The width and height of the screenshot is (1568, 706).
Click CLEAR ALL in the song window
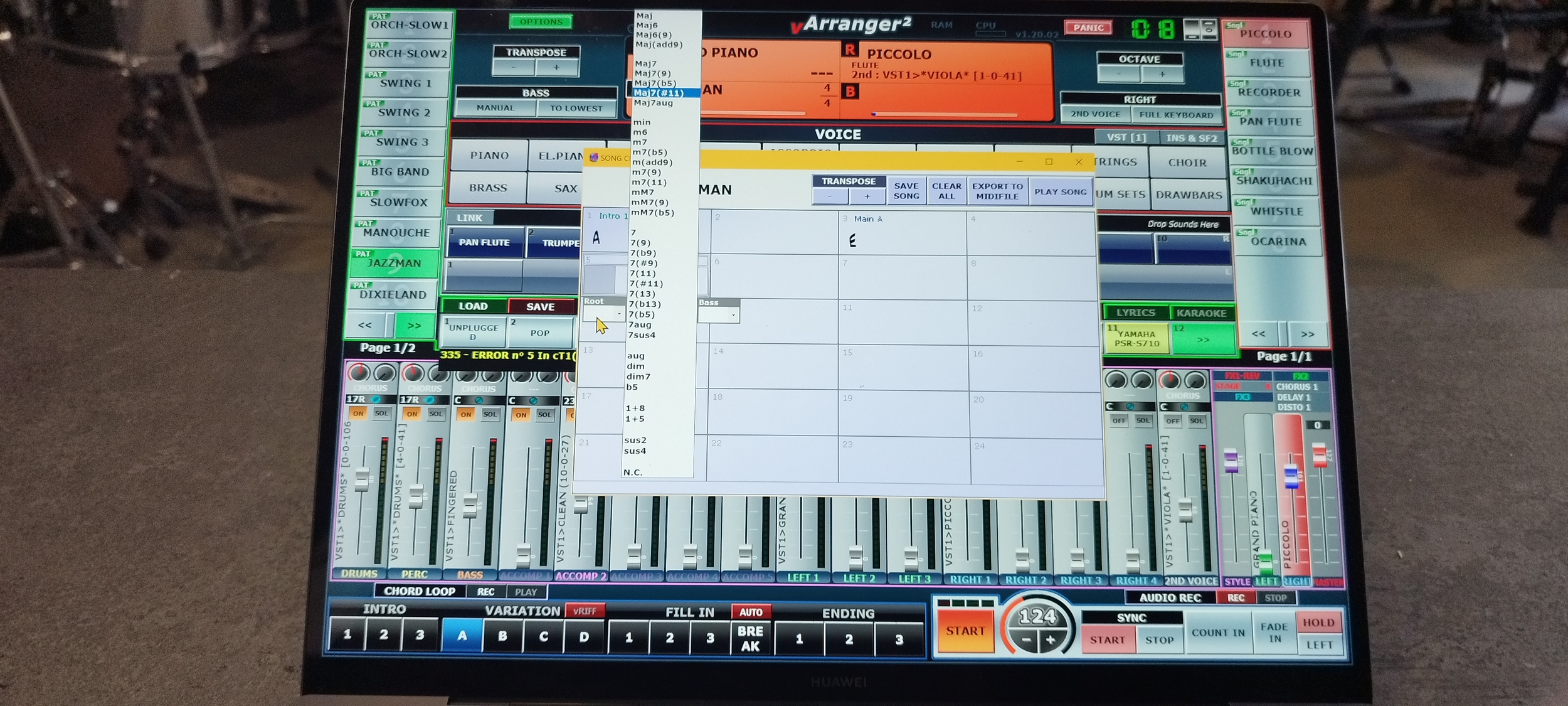pyautogui.click(x=946, y=191)
